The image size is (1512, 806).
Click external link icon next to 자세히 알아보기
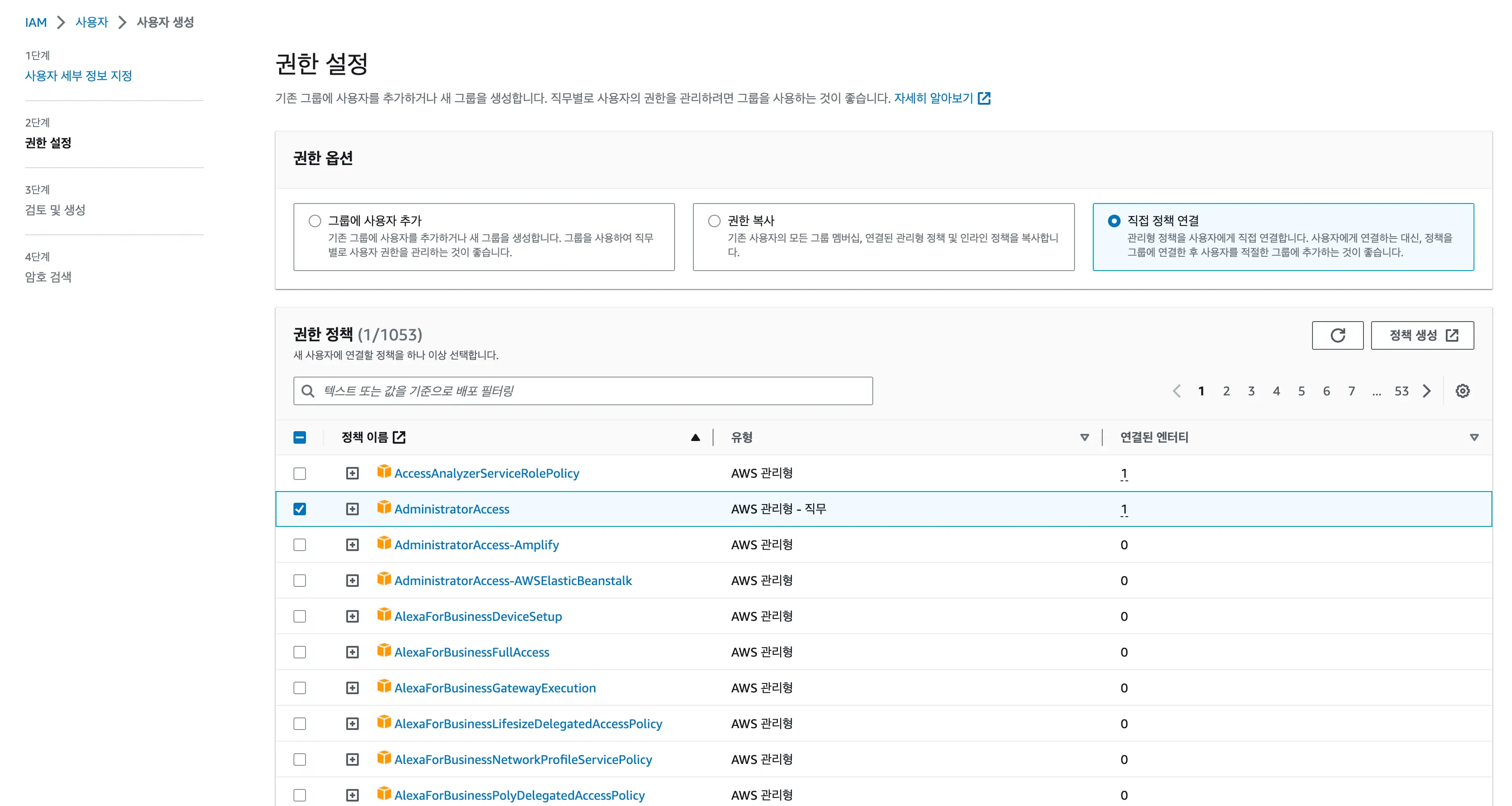coord(984,98)
